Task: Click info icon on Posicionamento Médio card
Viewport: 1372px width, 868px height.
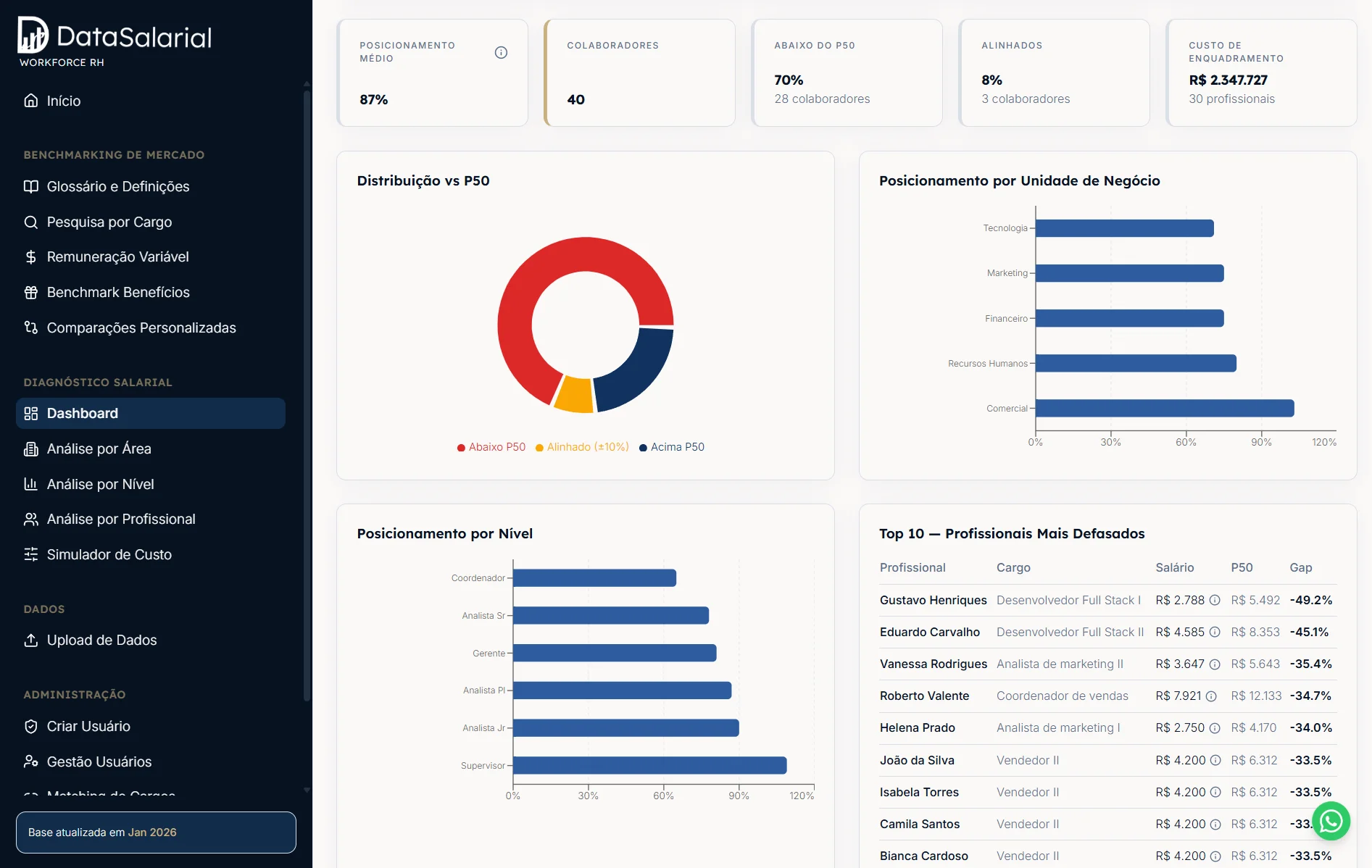Action: coord(501,52)
